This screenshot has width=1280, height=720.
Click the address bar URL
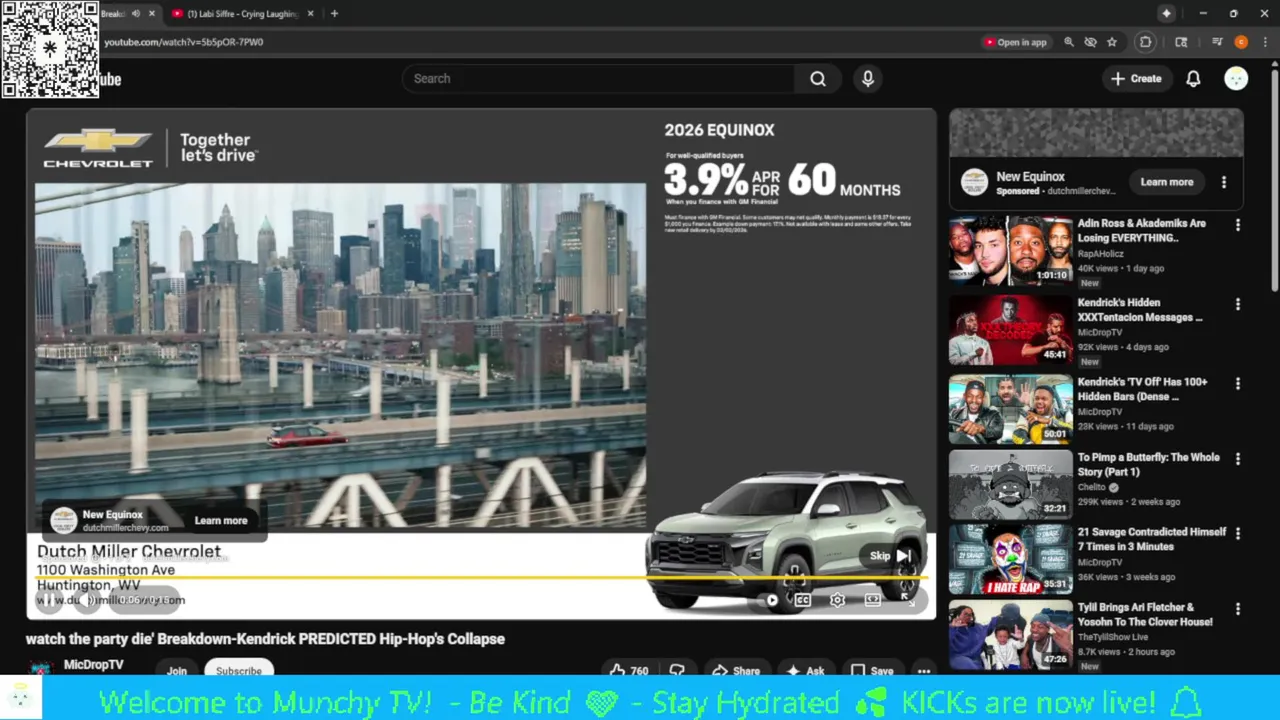[x=184, y=42]
